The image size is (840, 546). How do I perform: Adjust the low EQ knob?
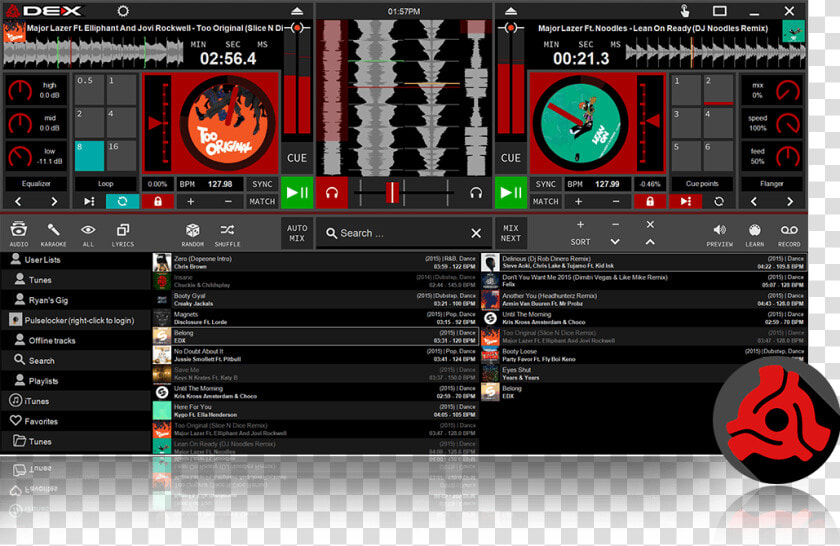(x=20, y=156)
